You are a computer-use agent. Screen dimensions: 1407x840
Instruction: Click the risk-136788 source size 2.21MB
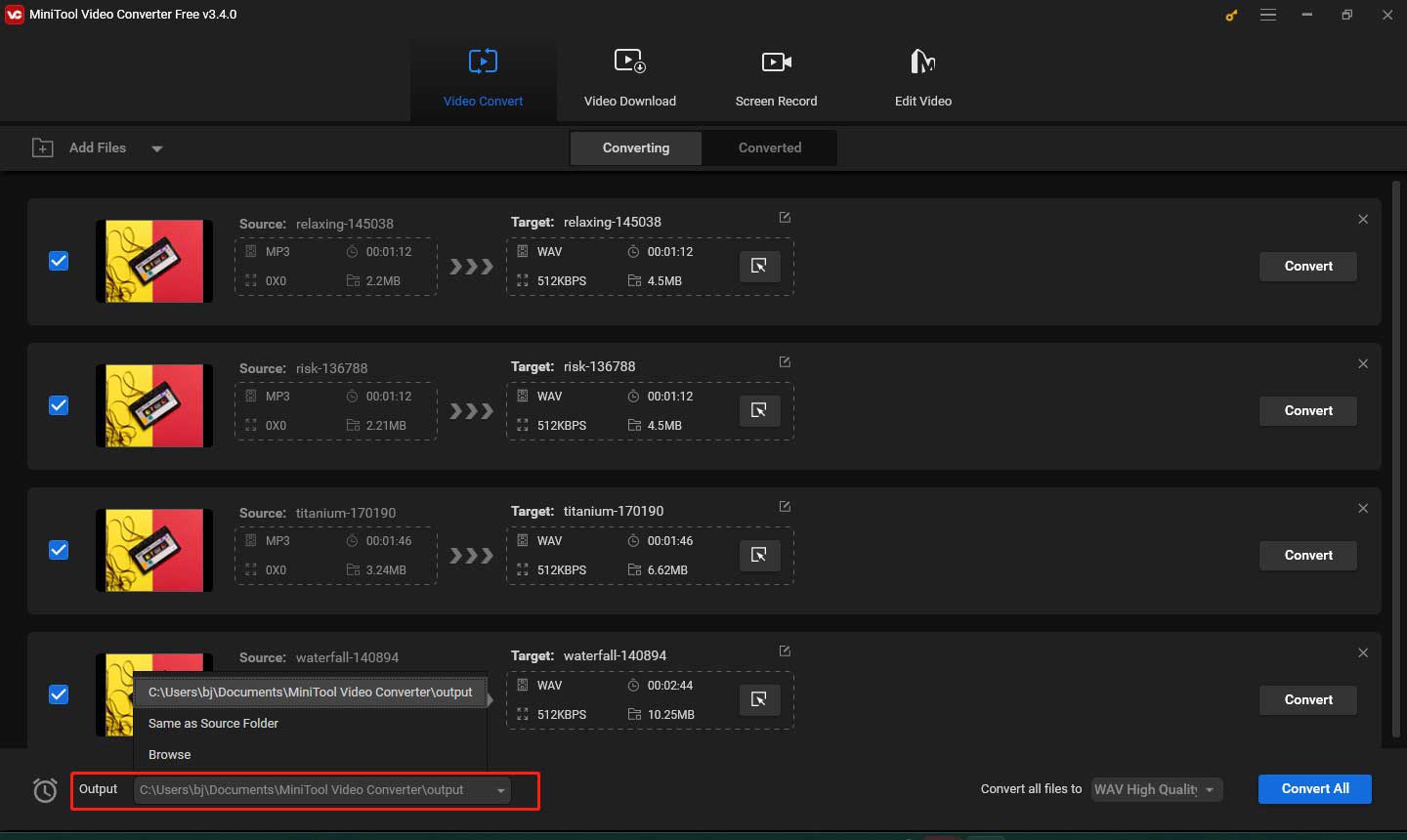point(386,425)
